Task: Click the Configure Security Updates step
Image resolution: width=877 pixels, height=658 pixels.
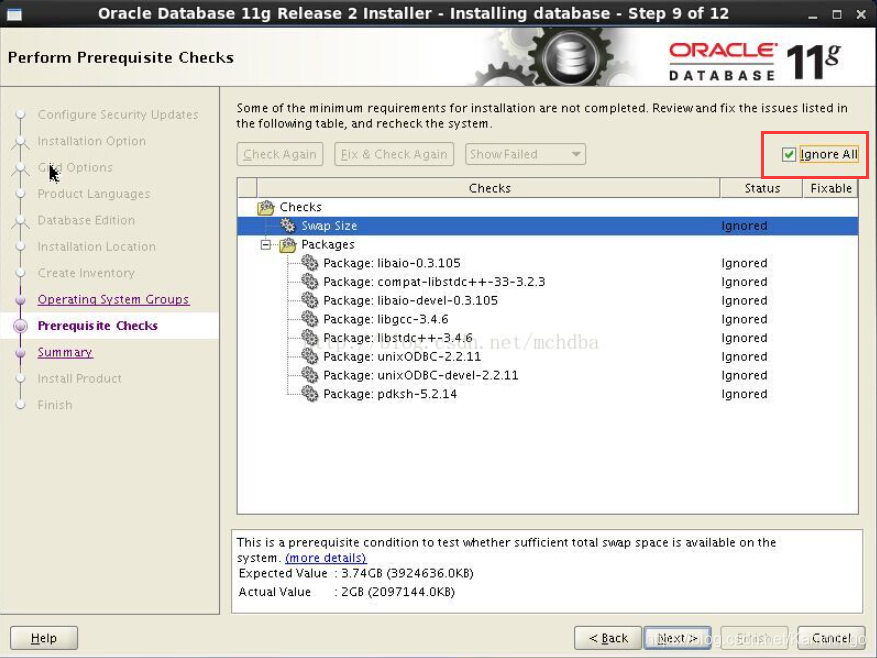Action: click(118, 115)
